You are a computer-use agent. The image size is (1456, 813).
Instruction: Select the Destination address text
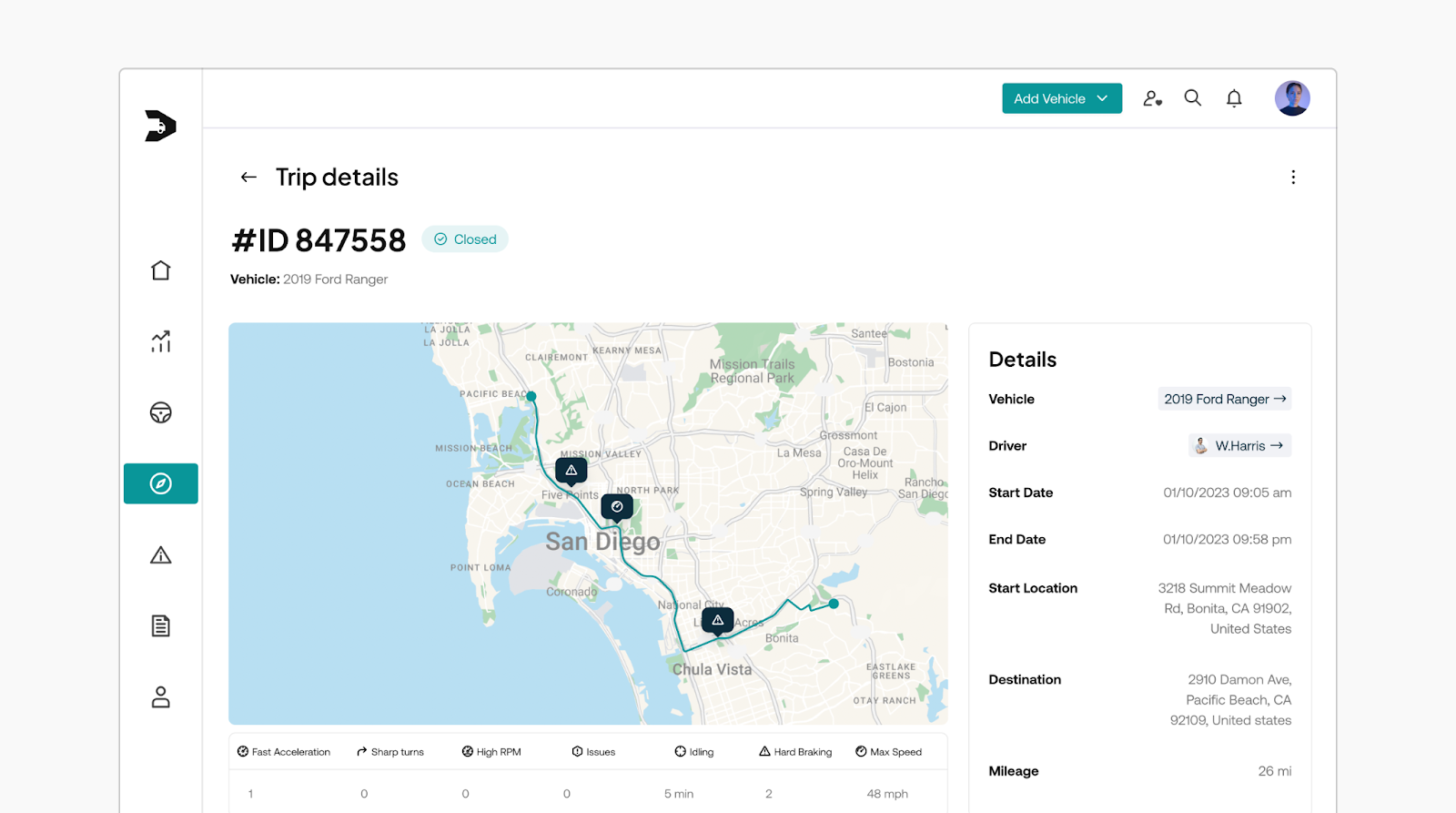[1230, 699]
